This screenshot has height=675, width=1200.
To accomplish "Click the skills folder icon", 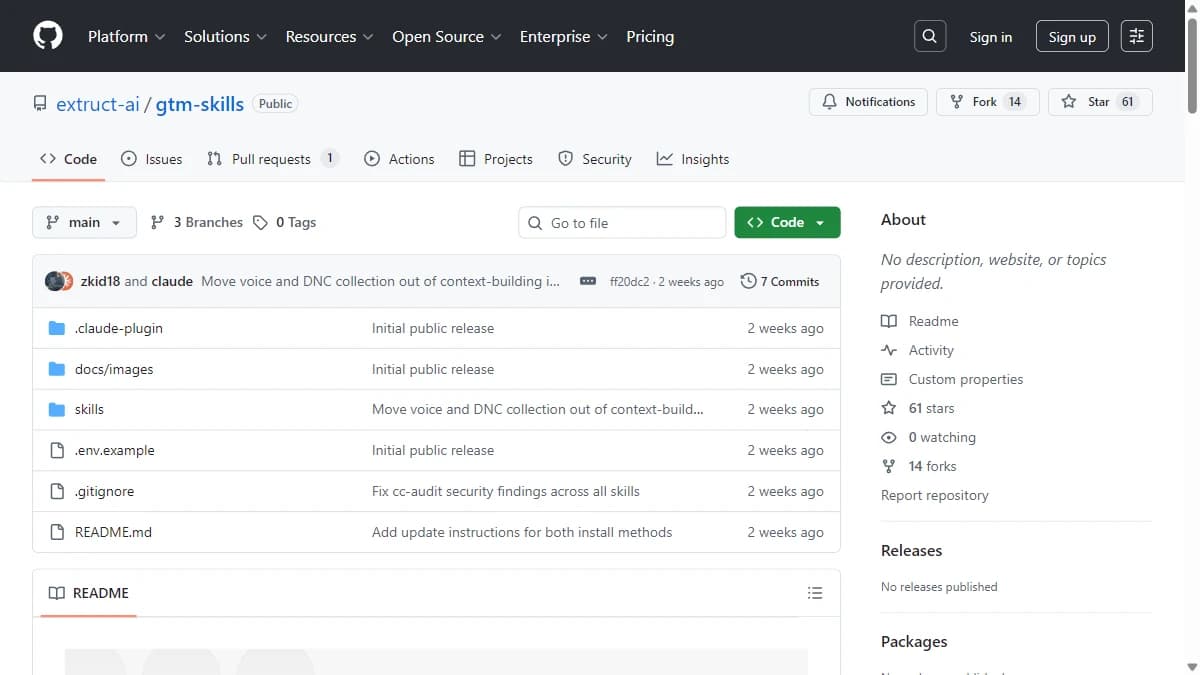I will [x=57, y=409].
